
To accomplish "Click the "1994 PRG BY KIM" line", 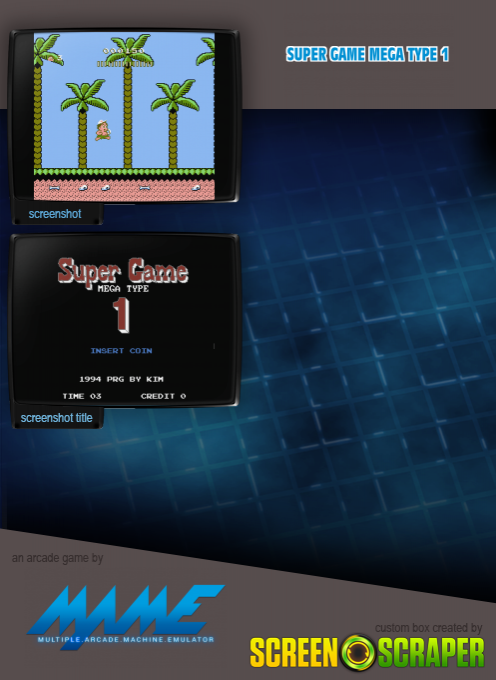I will [x=121, y=379].
